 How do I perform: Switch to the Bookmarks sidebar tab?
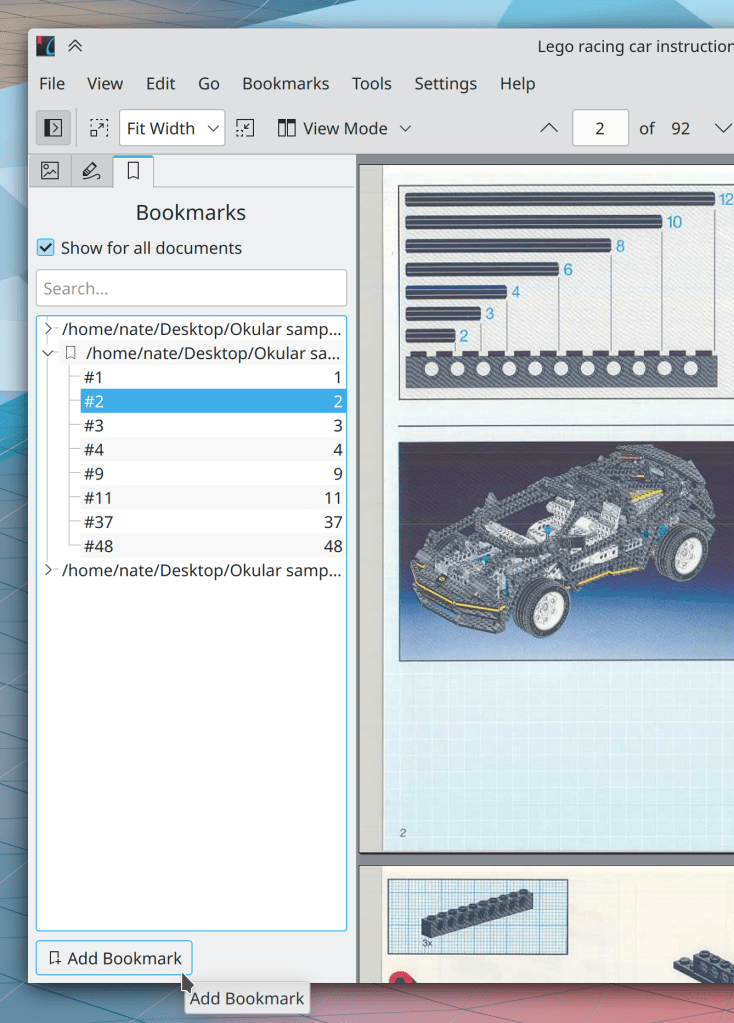pos(133,171)
